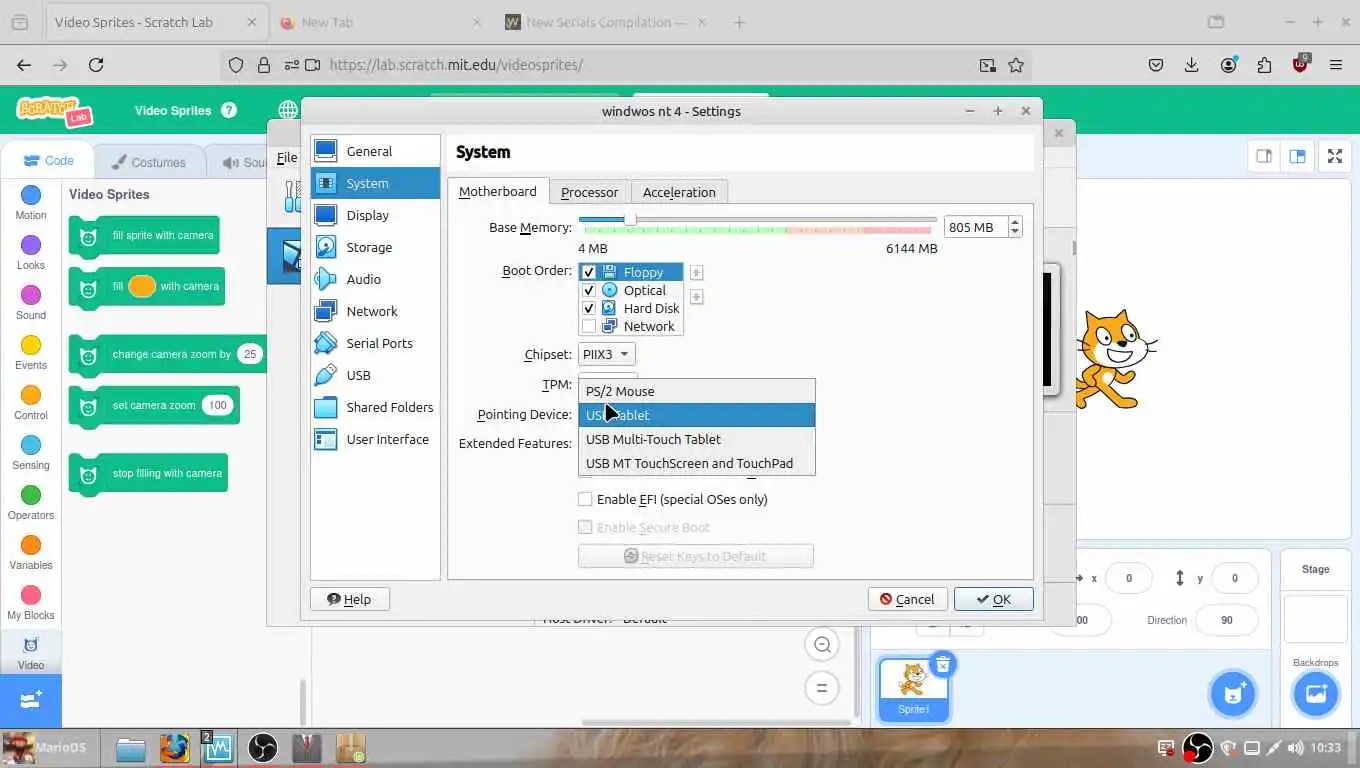Open Firefox from the taskbar
The width and height of the screenshot is (1360, 768).
click(174, 748)
